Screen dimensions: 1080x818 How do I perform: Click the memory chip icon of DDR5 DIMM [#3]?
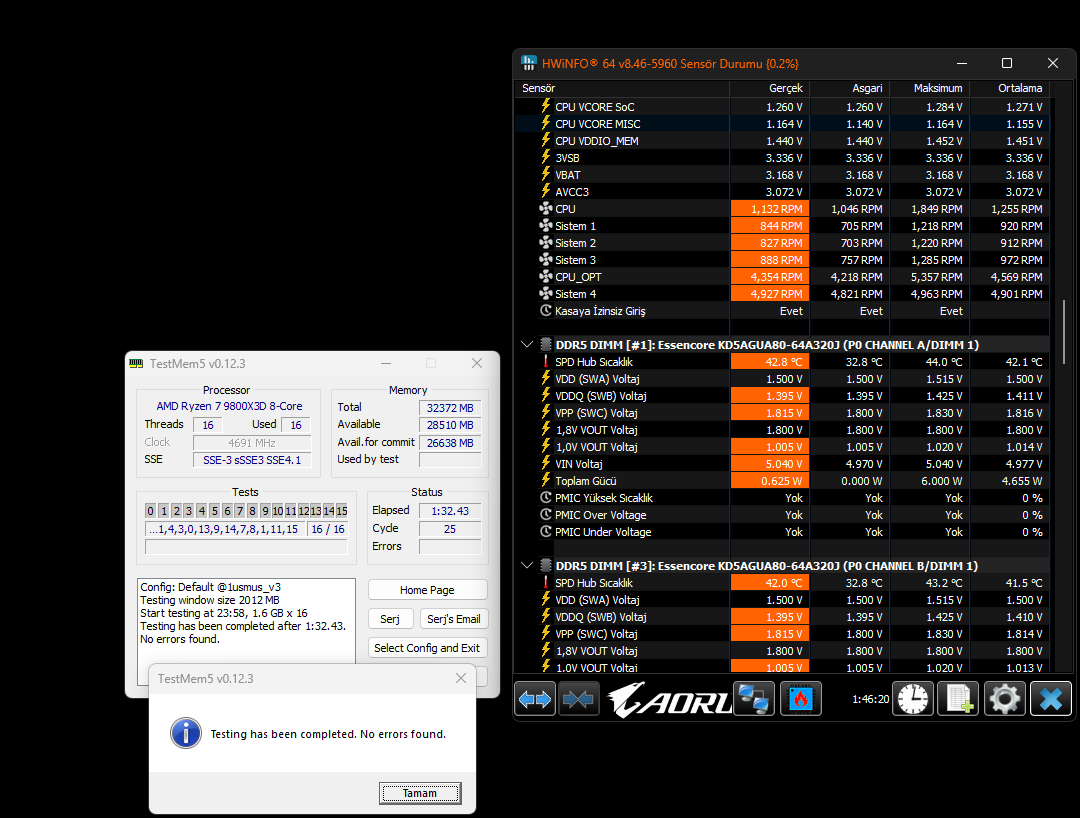(546, 565)
